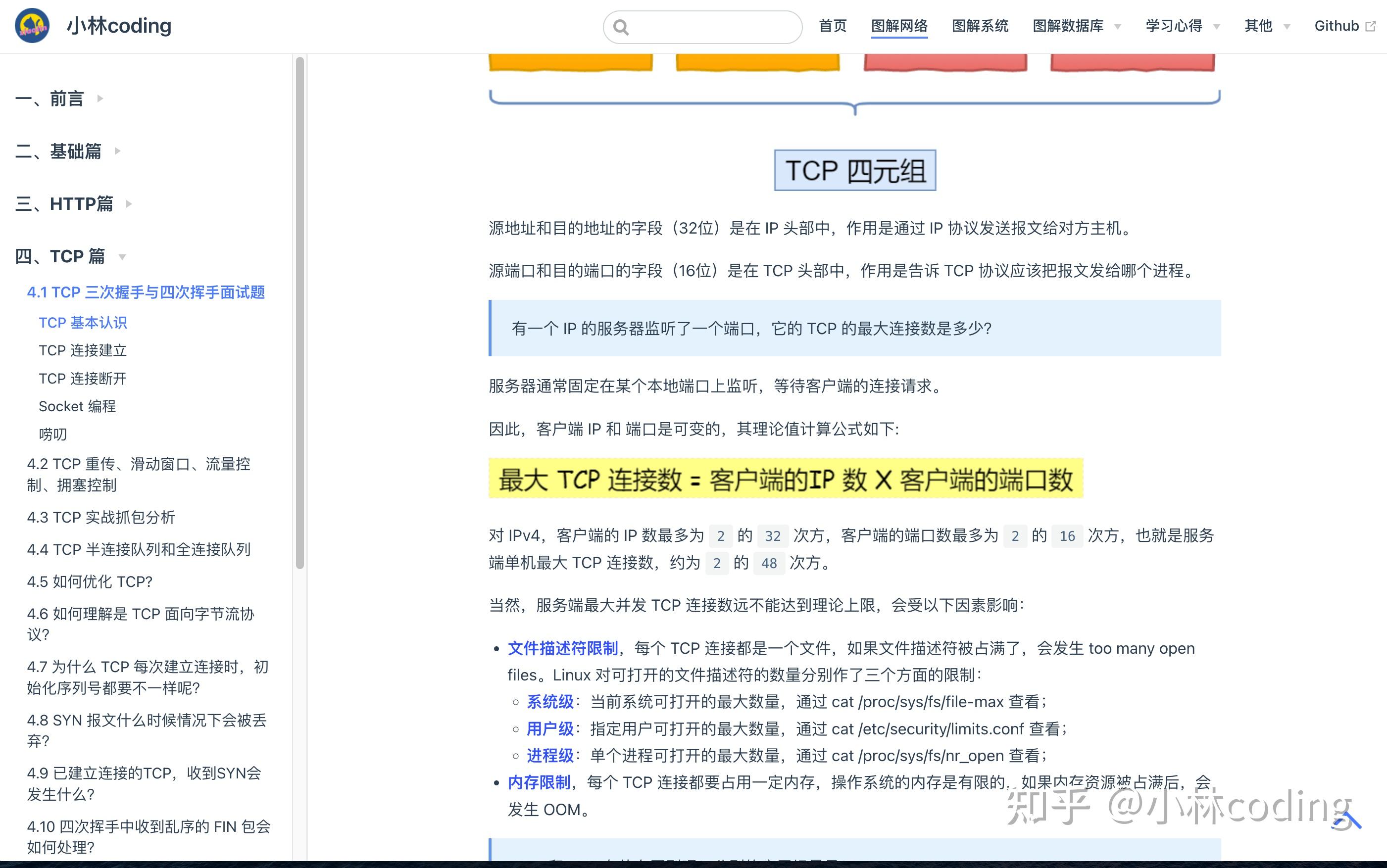Click the magnifier icon in the search box
Image resolution: width=1387 pixels, height=868 pixels.
622,26
